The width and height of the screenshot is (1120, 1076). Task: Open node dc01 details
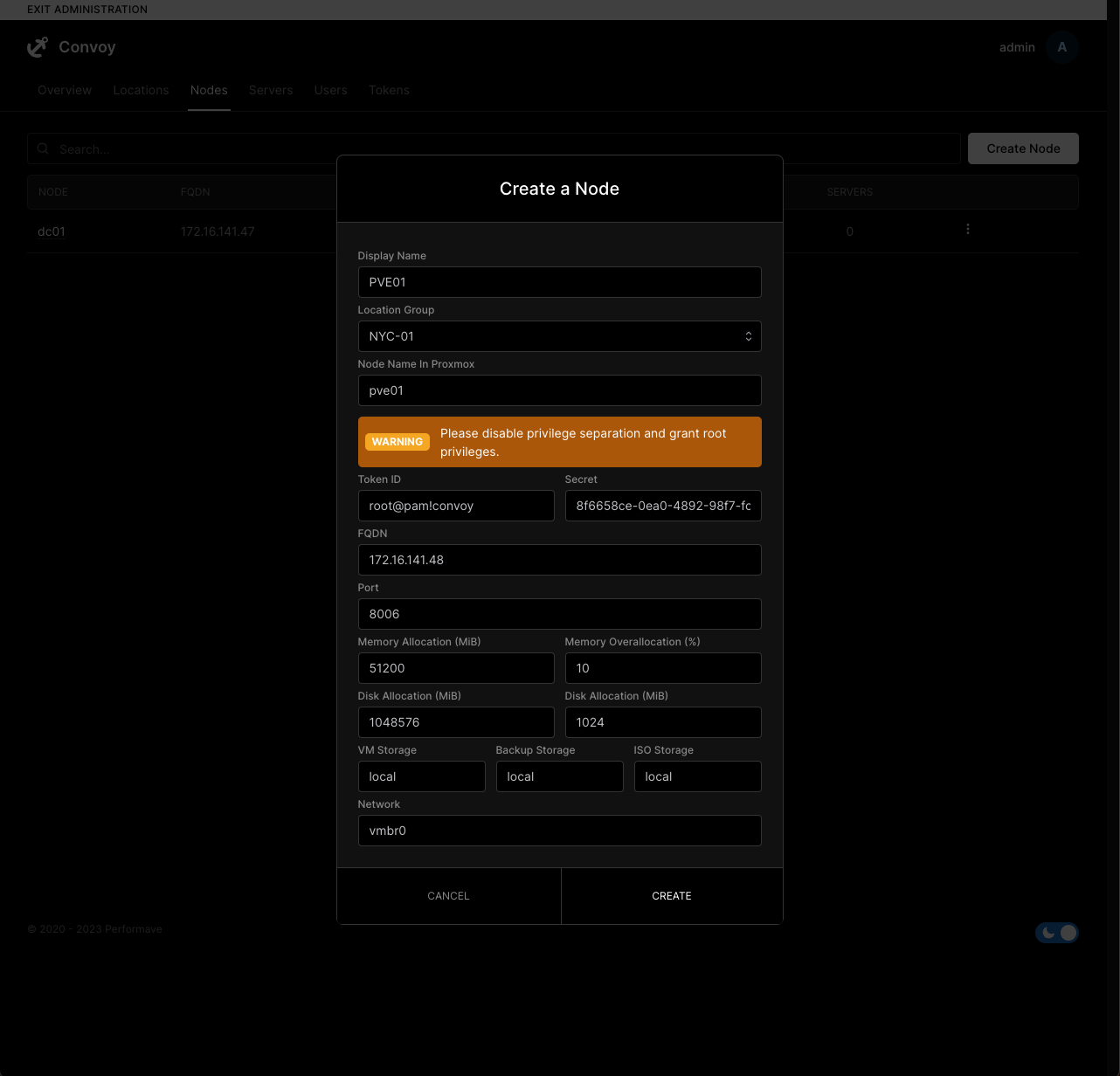[x=52, y=231]
